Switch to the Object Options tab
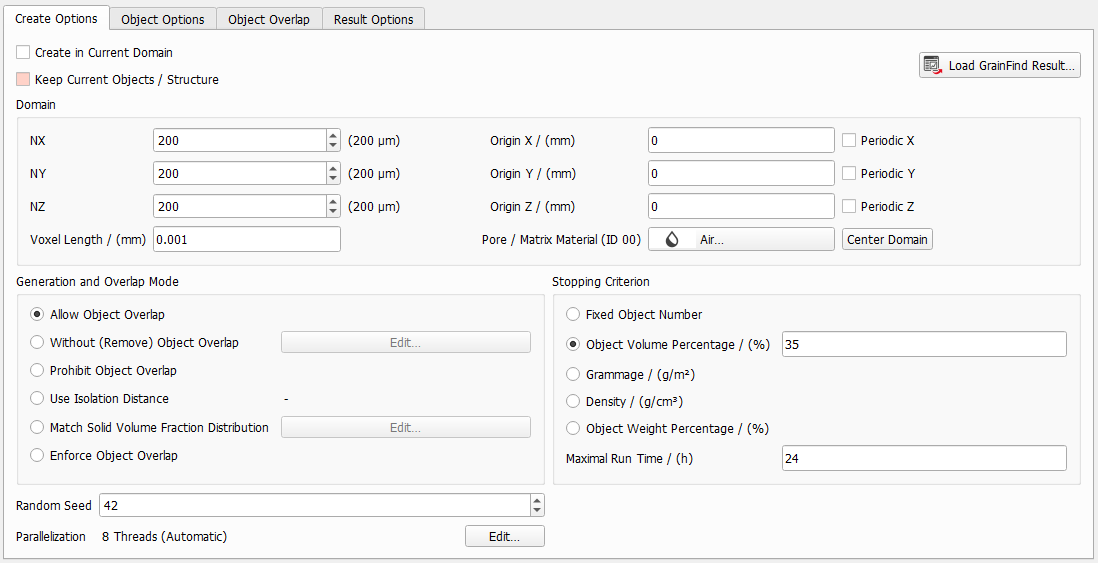Image resolution: width=1098 pixels, height=563 pixels. tap(163, 19)
